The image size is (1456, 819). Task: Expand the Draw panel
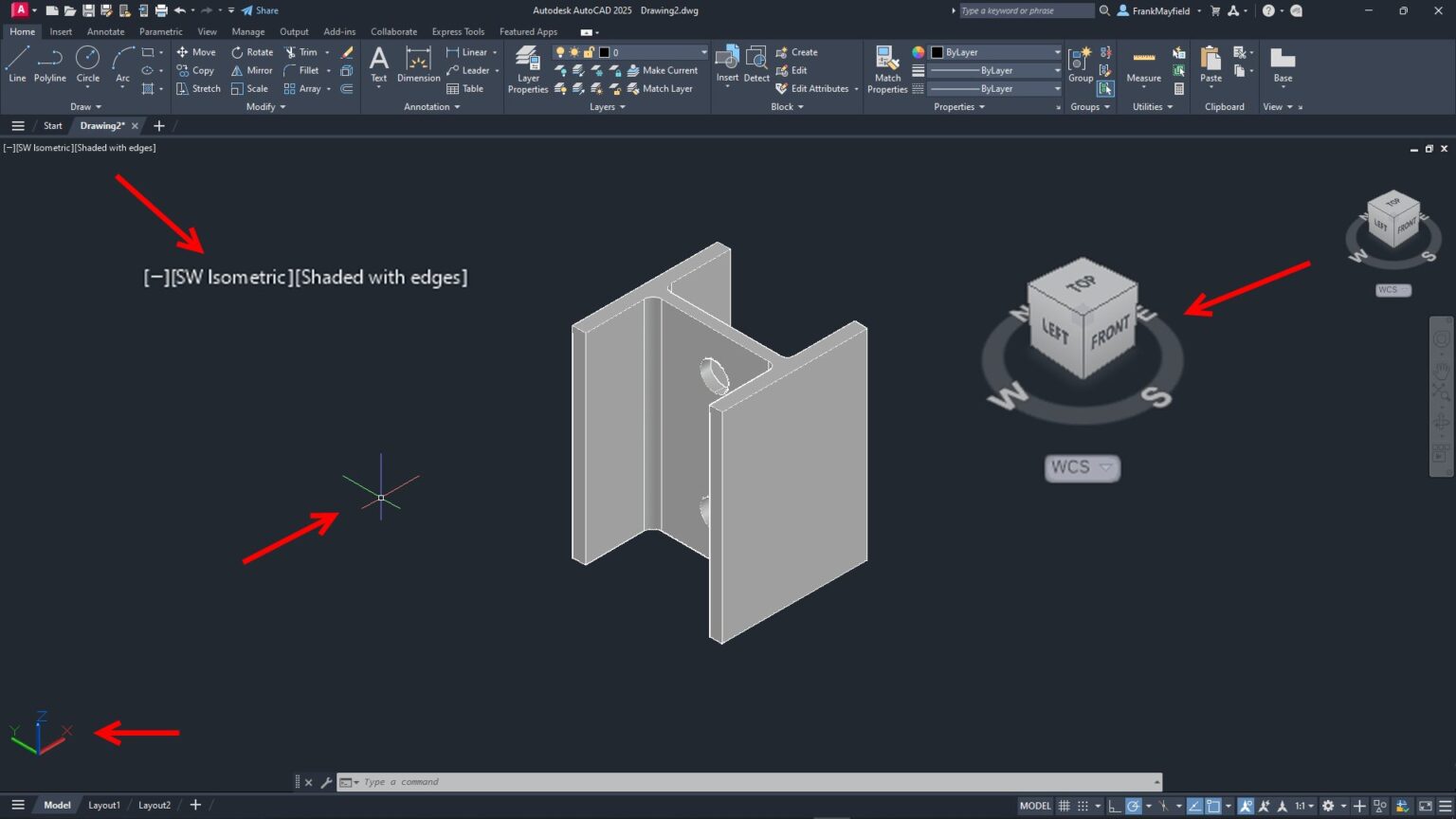[x=85, y=106]
